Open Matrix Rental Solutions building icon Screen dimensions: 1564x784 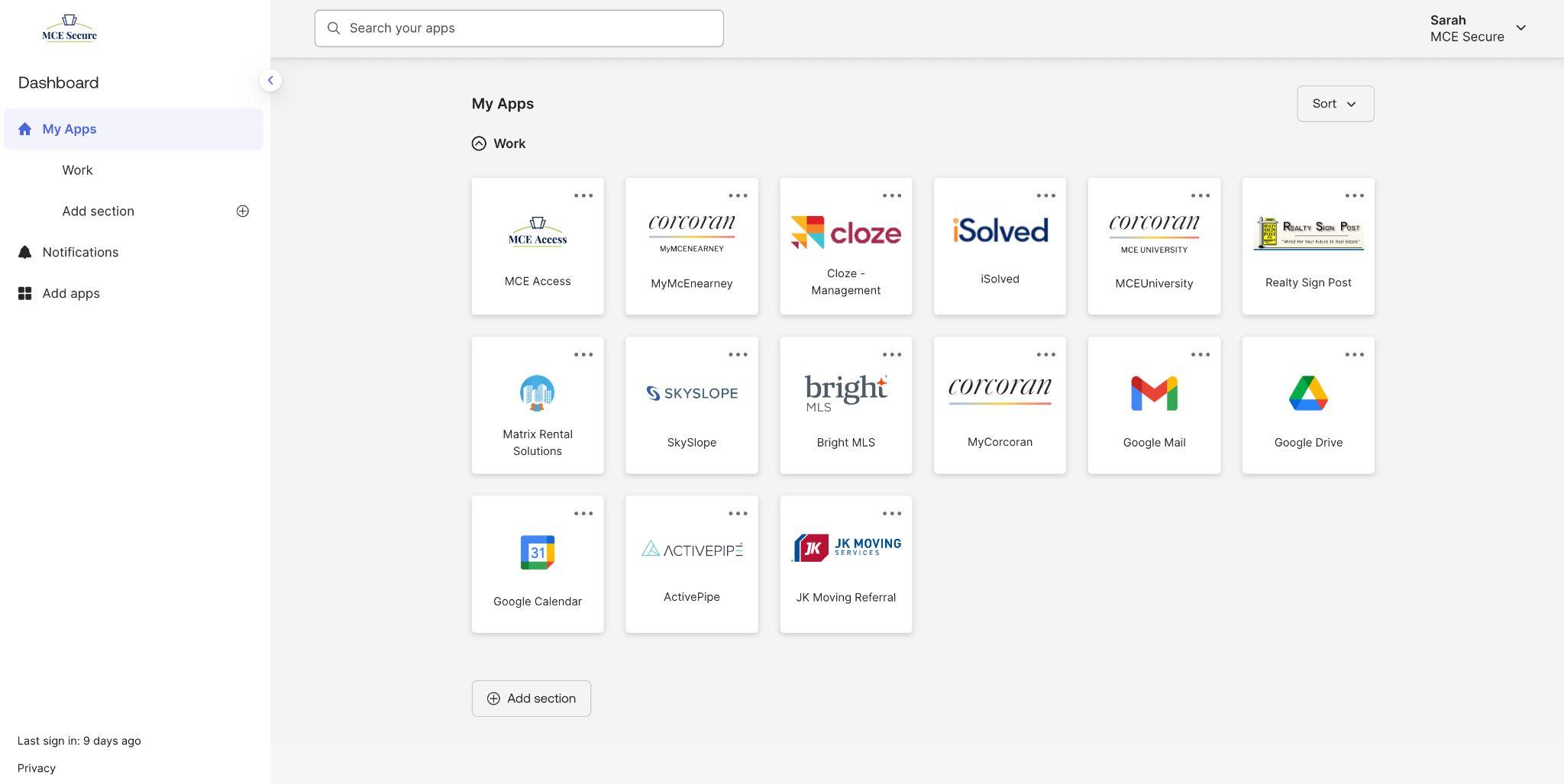point(537,393)
